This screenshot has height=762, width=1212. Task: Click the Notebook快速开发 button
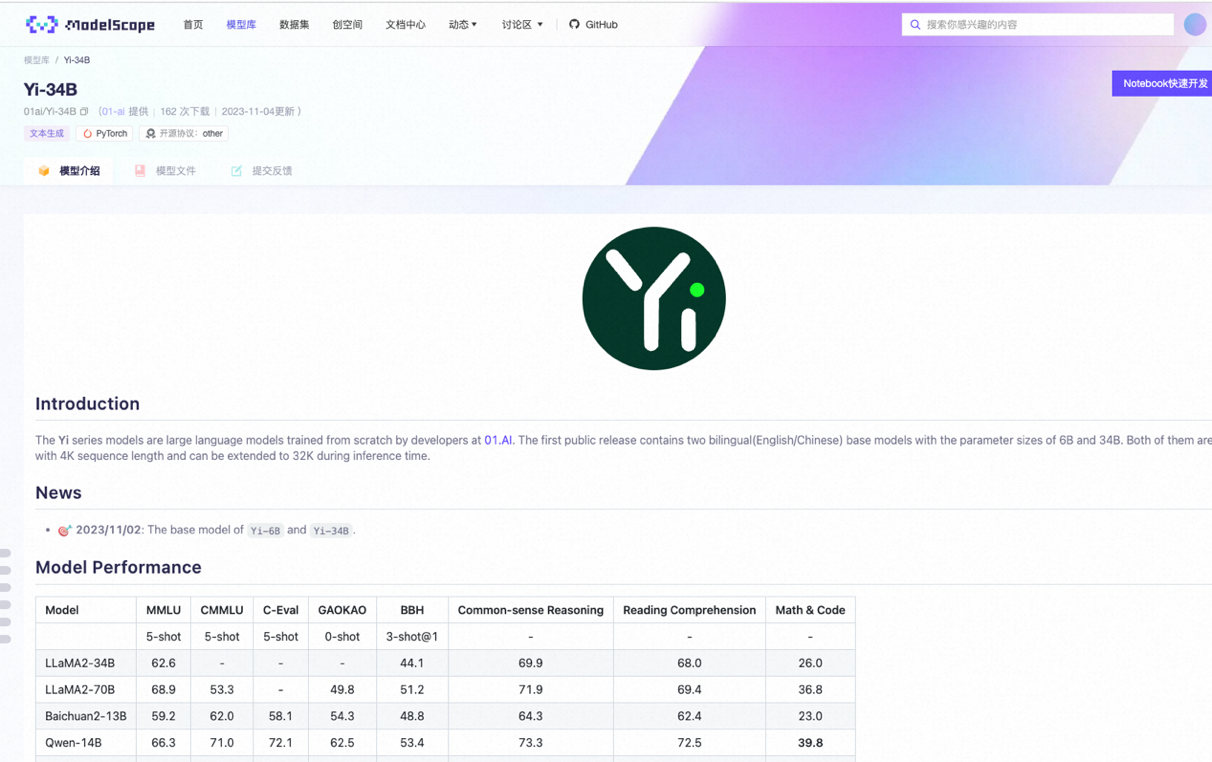[1163, 83]
